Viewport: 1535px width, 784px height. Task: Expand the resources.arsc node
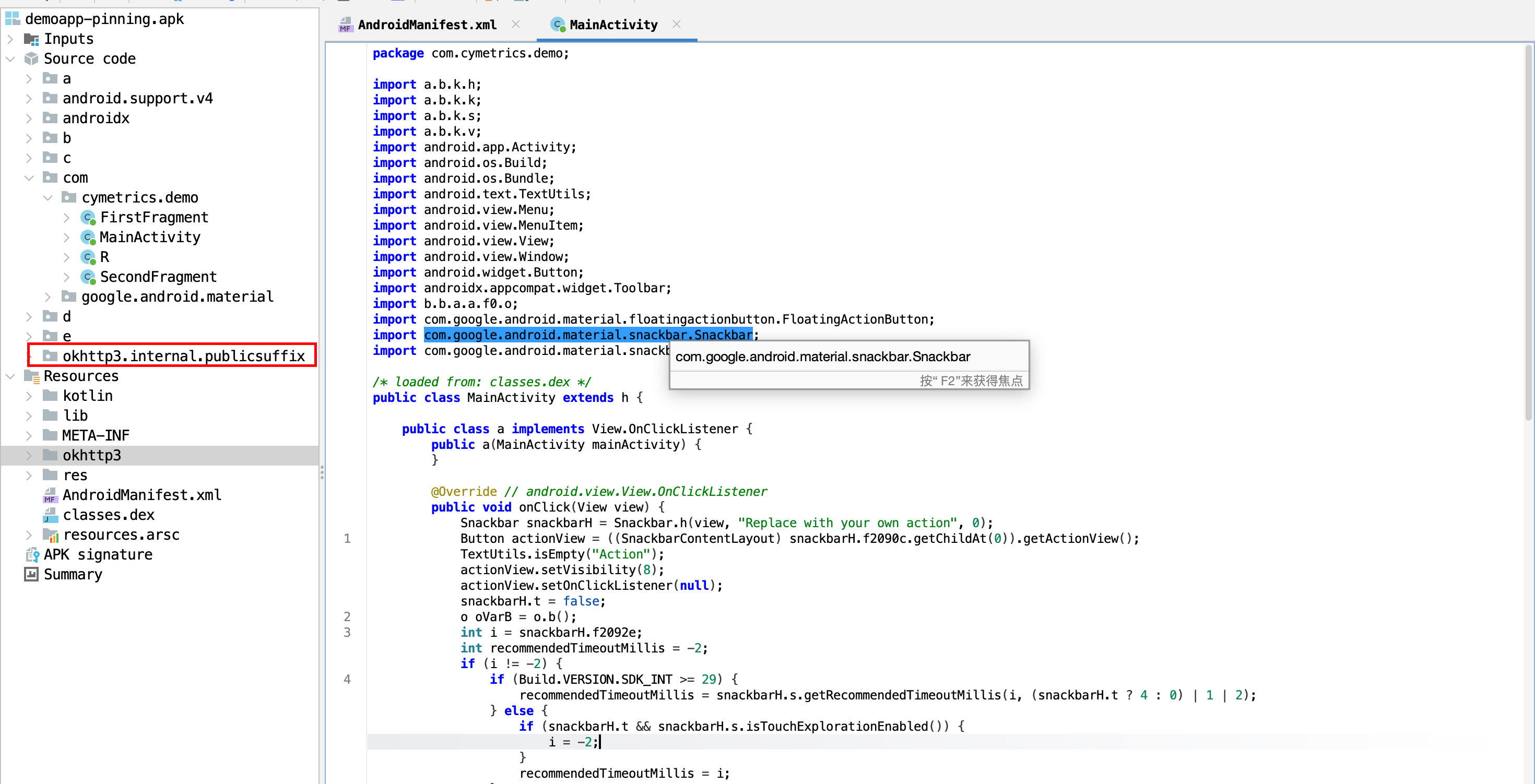29,535
